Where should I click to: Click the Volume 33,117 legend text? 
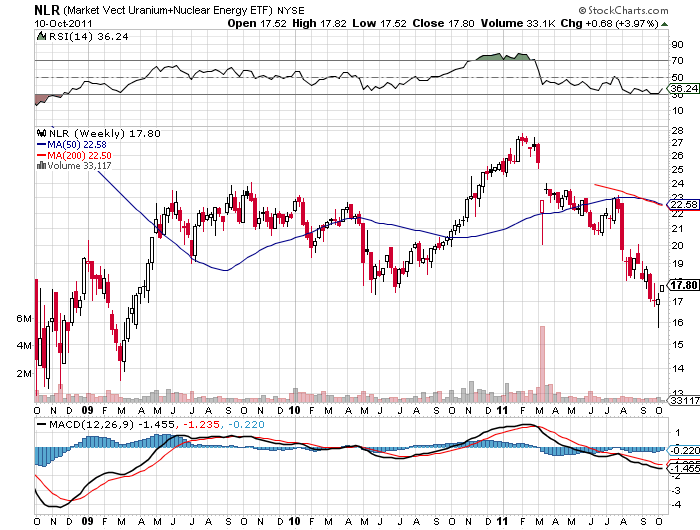coord(79,166)
